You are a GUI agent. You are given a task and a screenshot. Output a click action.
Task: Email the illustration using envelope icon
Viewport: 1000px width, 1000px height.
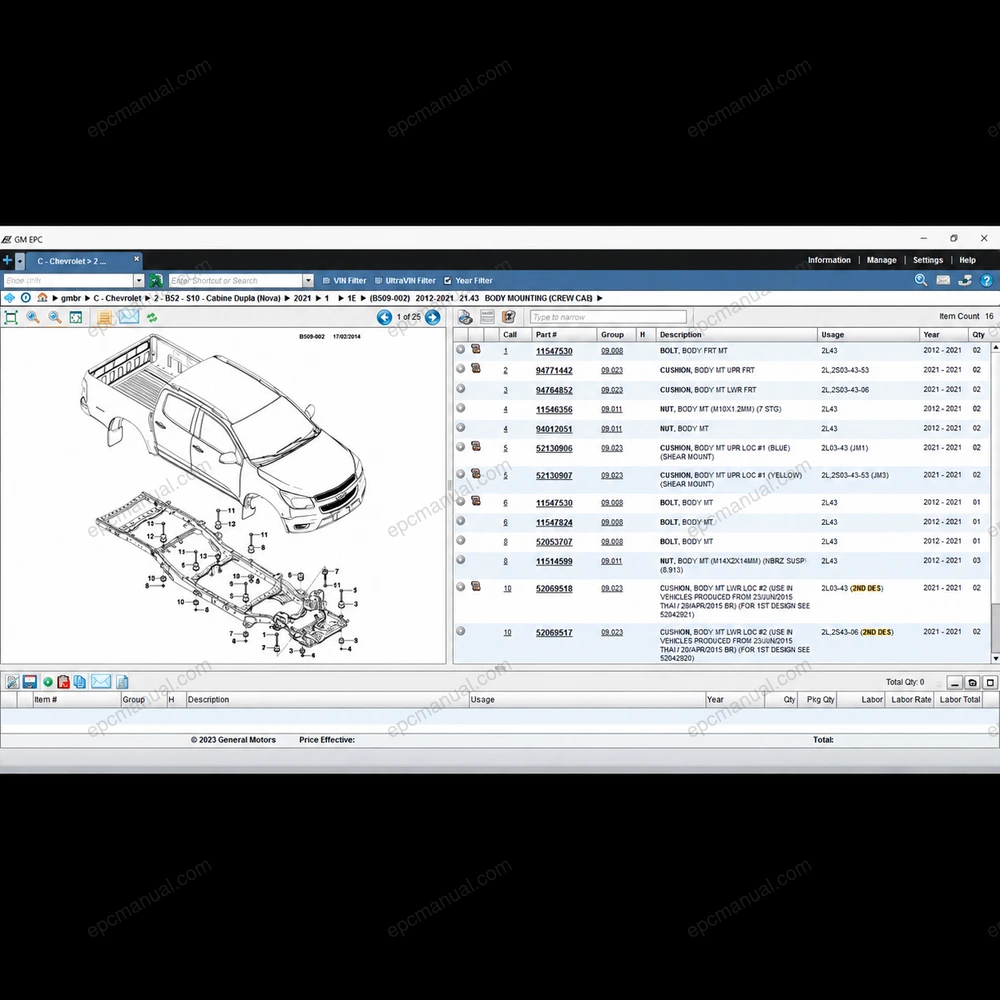[x=128, y=316]
